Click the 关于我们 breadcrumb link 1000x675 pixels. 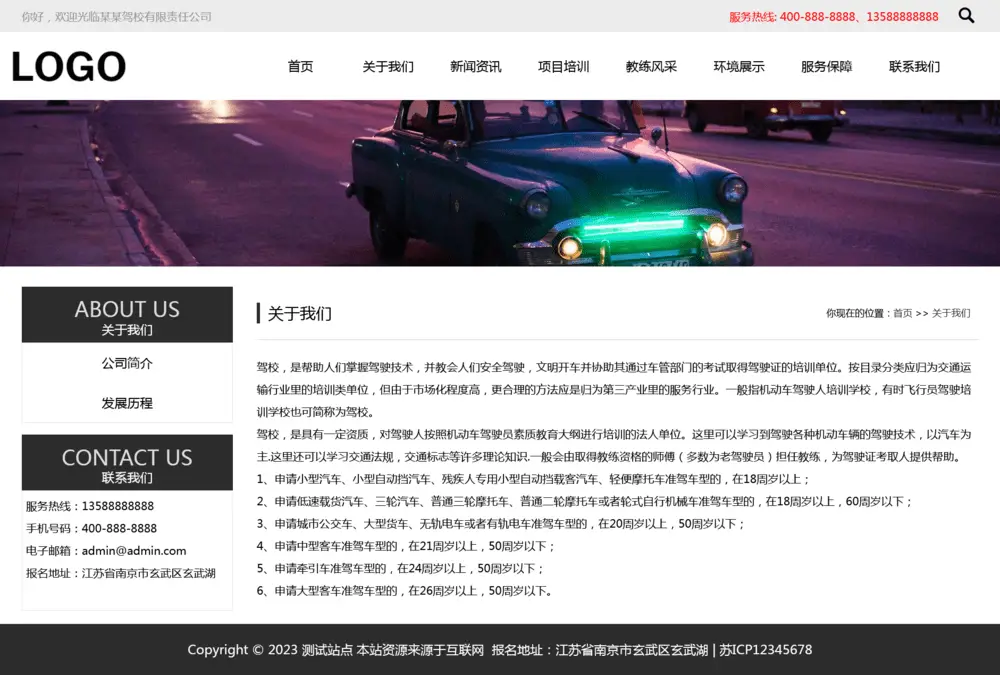(950, 313)
